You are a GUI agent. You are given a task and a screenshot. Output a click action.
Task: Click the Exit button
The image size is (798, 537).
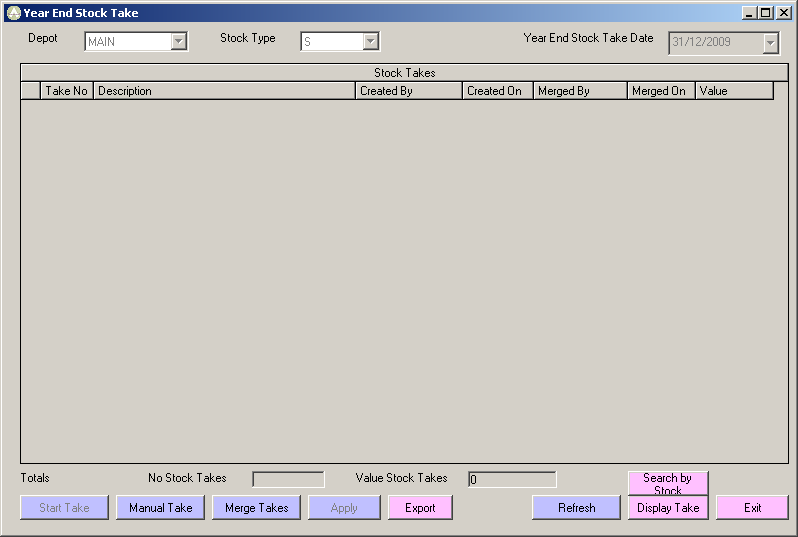752,507
